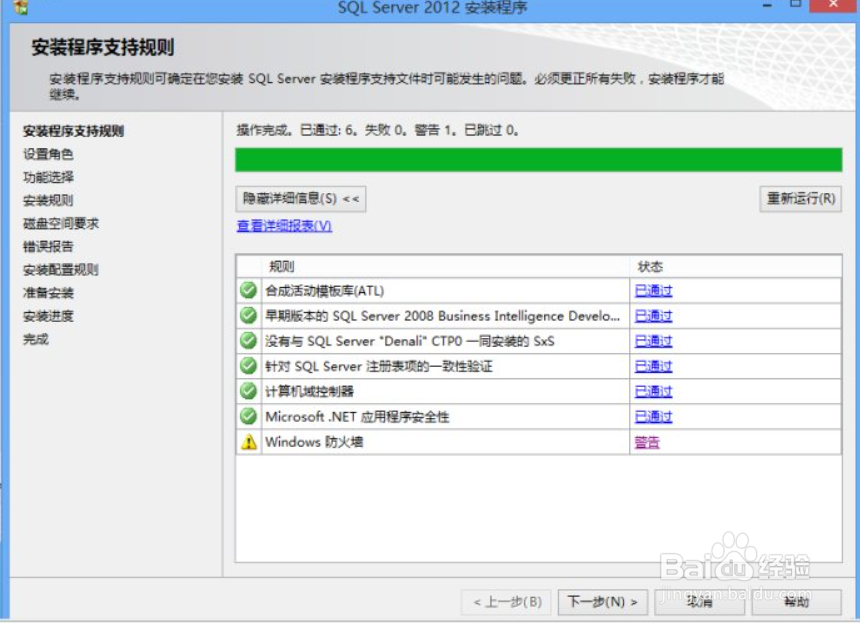
Task: Click the yellow warning icon for Windows 防火墙
Action: point(248,441)
